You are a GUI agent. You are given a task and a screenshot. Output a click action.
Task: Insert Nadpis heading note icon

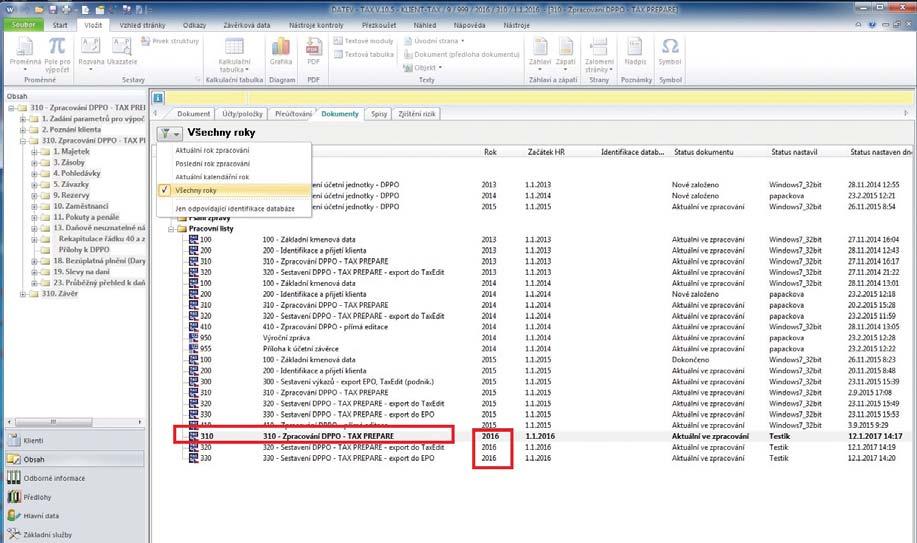click(x=635, y=51)
